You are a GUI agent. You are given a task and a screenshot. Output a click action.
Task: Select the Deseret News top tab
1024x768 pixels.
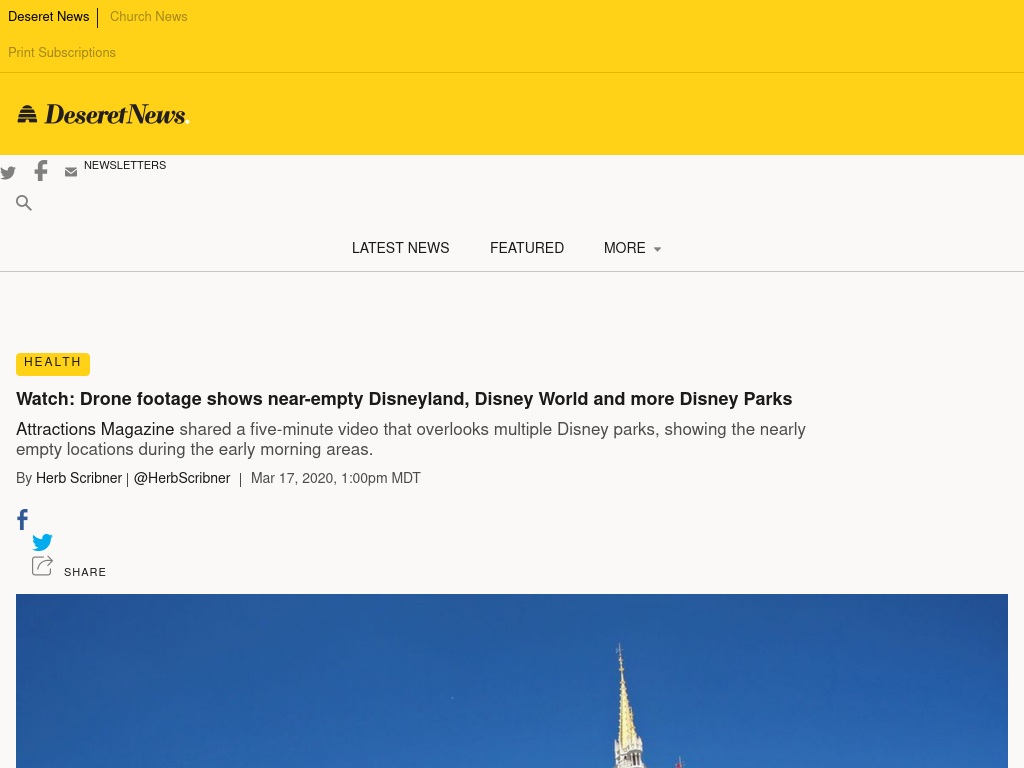pos(48,17)
